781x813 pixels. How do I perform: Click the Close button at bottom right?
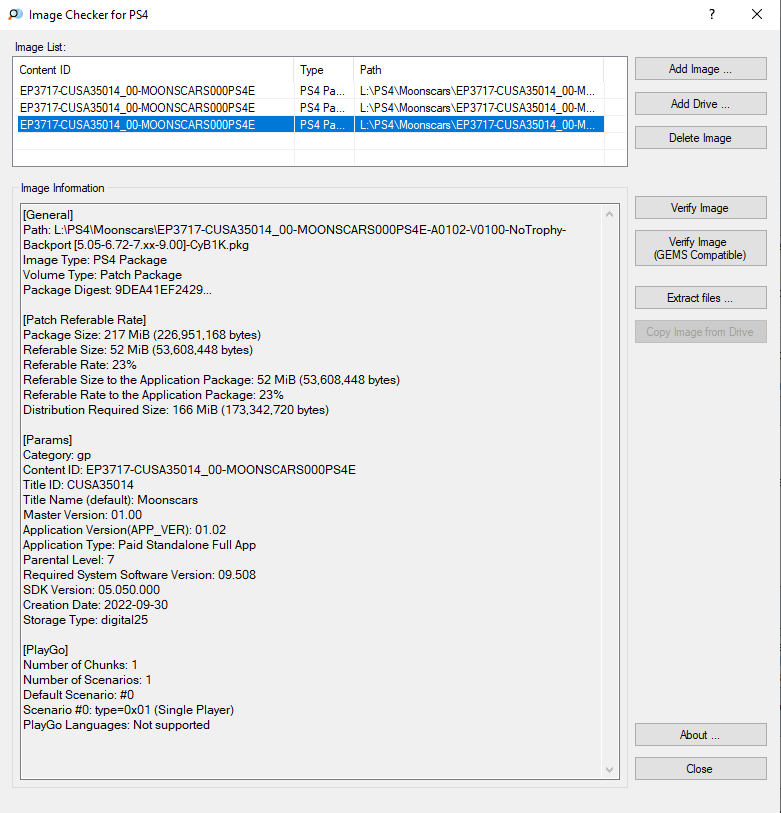[700, 769]
